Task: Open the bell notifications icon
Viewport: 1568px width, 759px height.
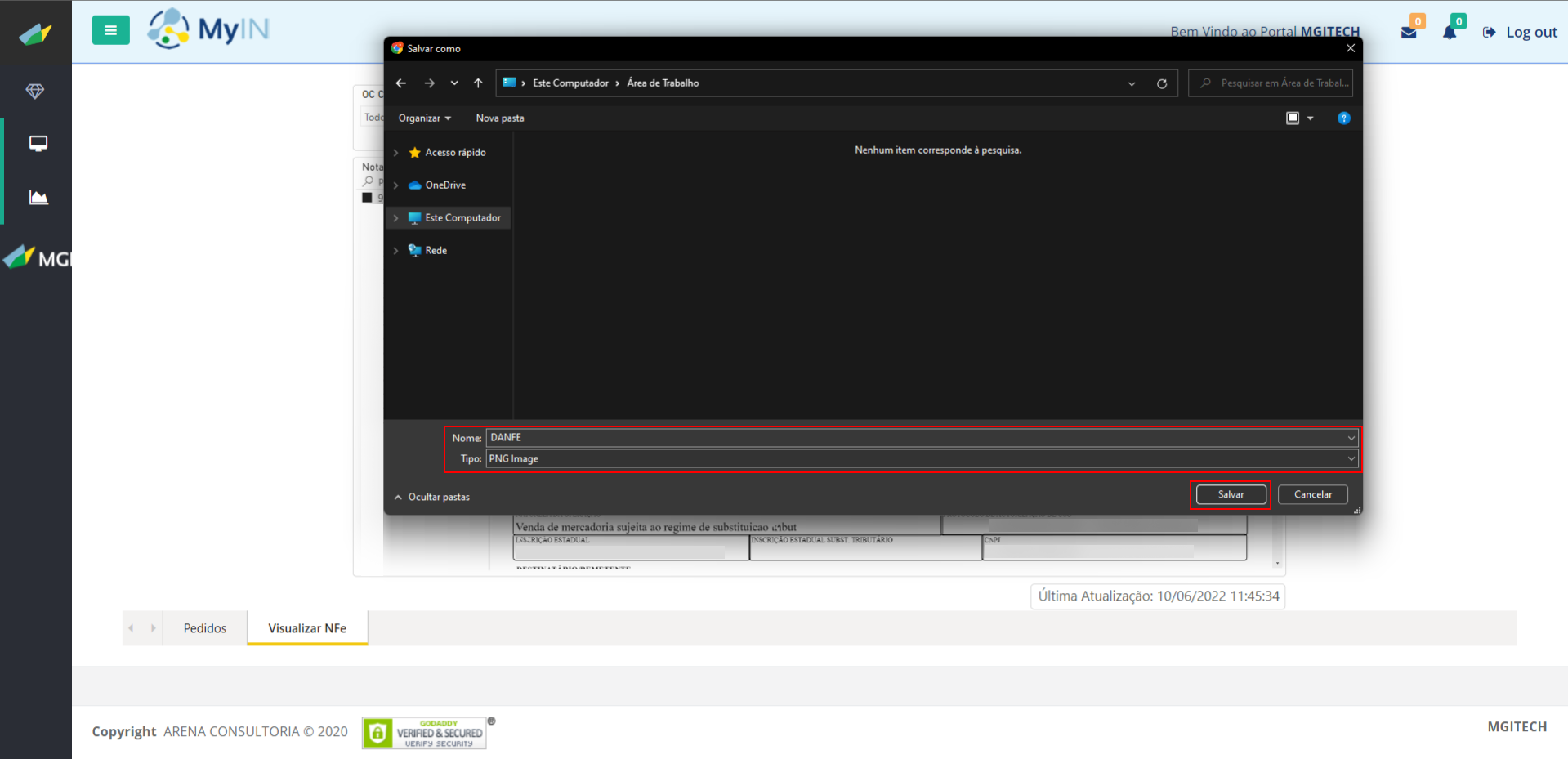Action: coord(1450,33)
